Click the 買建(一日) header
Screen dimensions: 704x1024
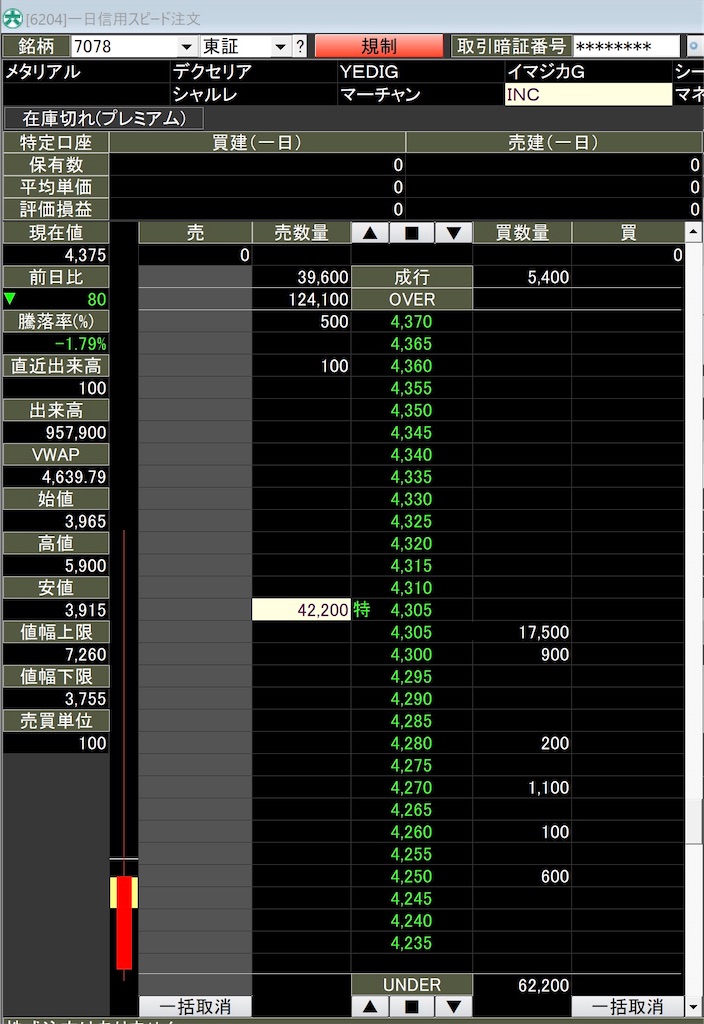click(x=257, y=142)
